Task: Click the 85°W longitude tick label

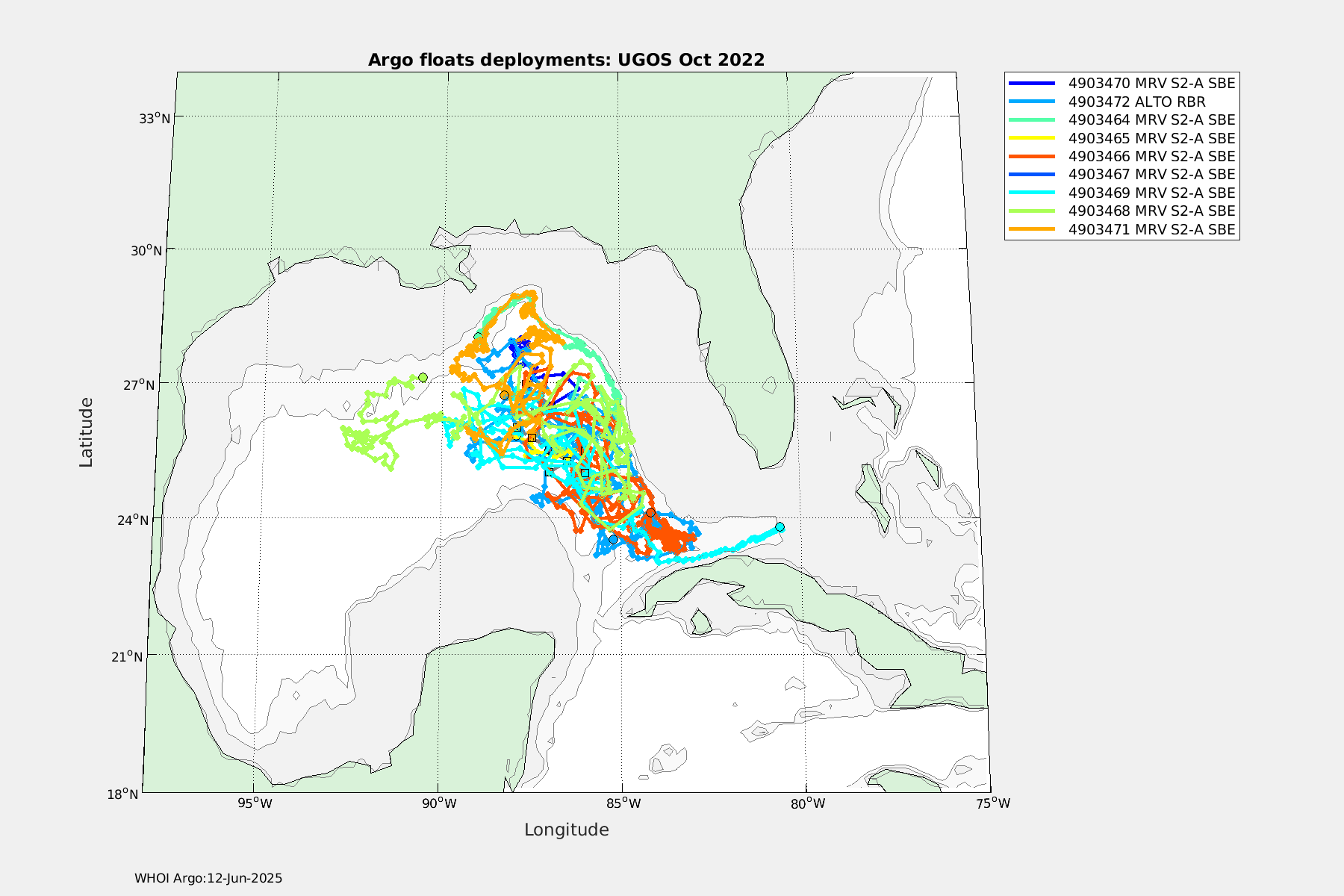Action: point(623,803)
